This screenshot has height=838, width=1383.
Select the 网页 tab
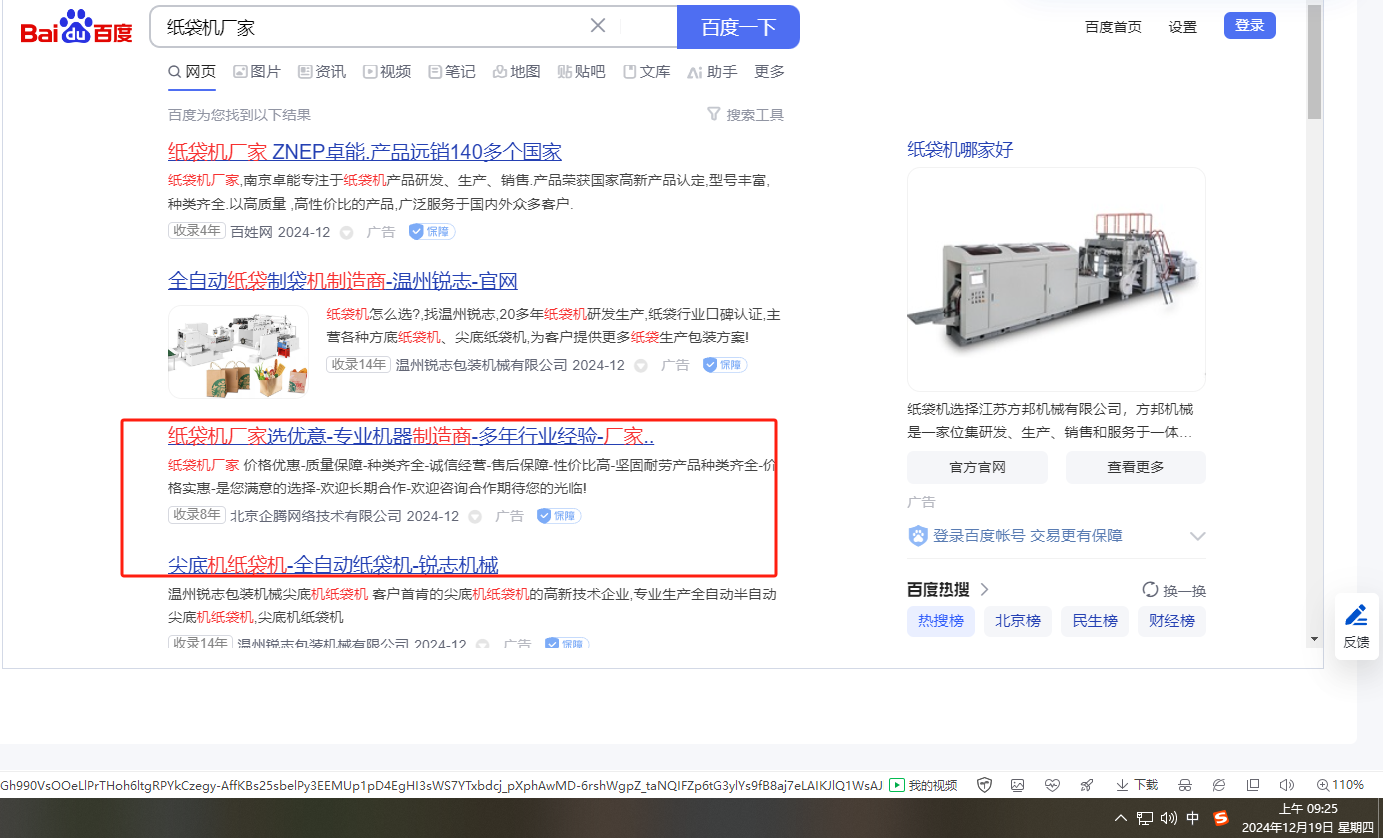(193, 72)
